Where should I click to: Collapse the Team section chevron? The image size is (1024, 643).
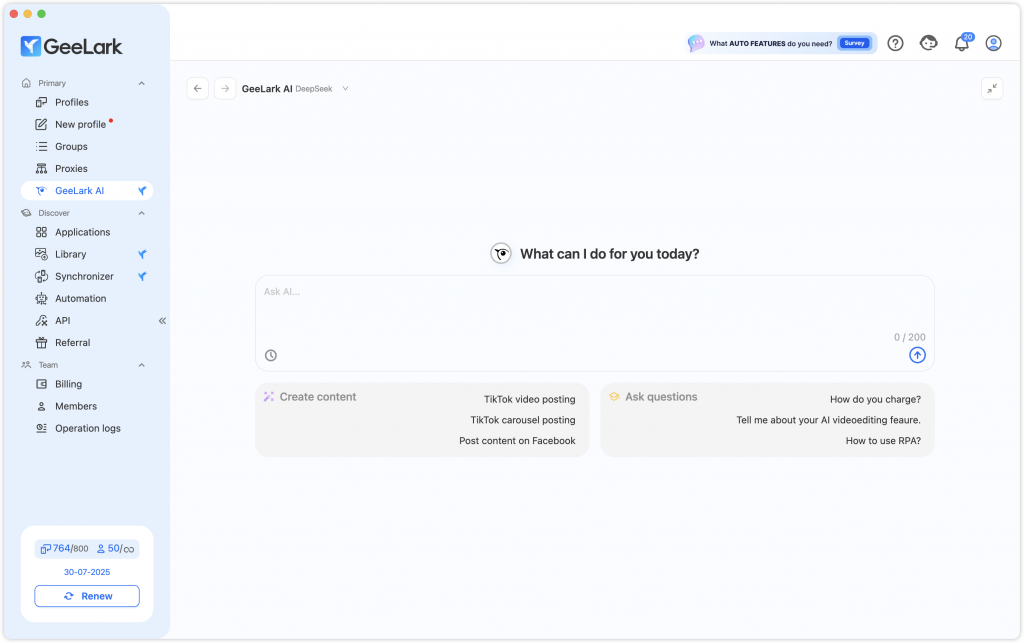[142, 365]
